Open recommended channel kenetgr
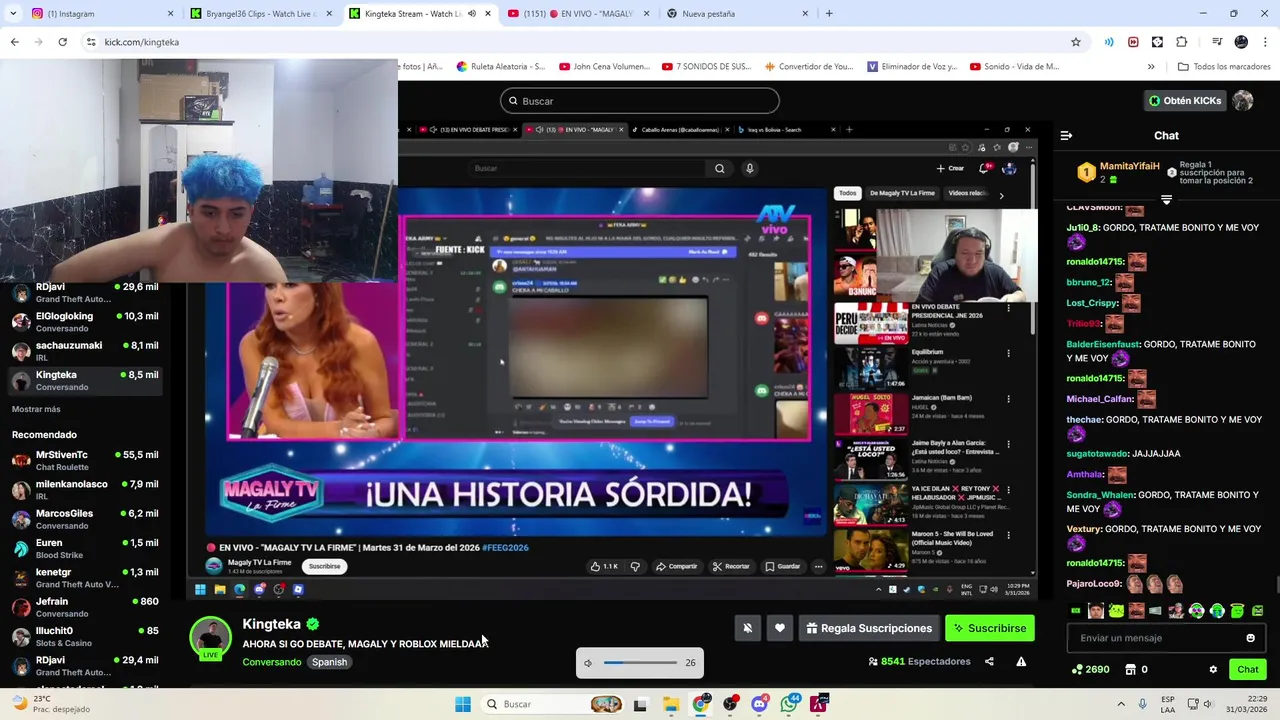This screenshot has width=1280, height=720. click(x=85, y=578)
